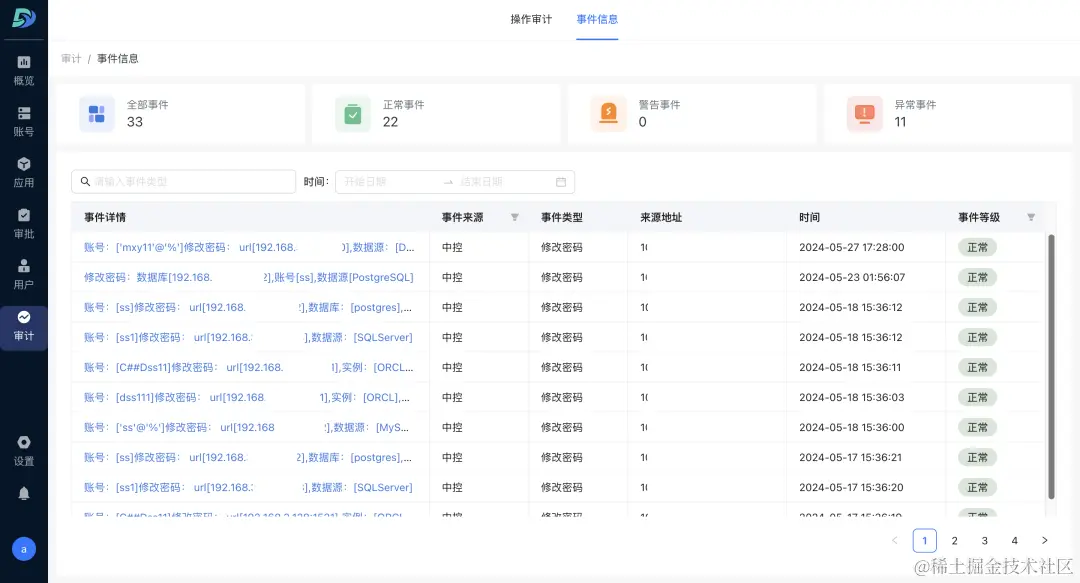The height and width of the screenshot is (583, 1080).
Task: Set the 开始日期 start date field
Action: tap(389, 181)
